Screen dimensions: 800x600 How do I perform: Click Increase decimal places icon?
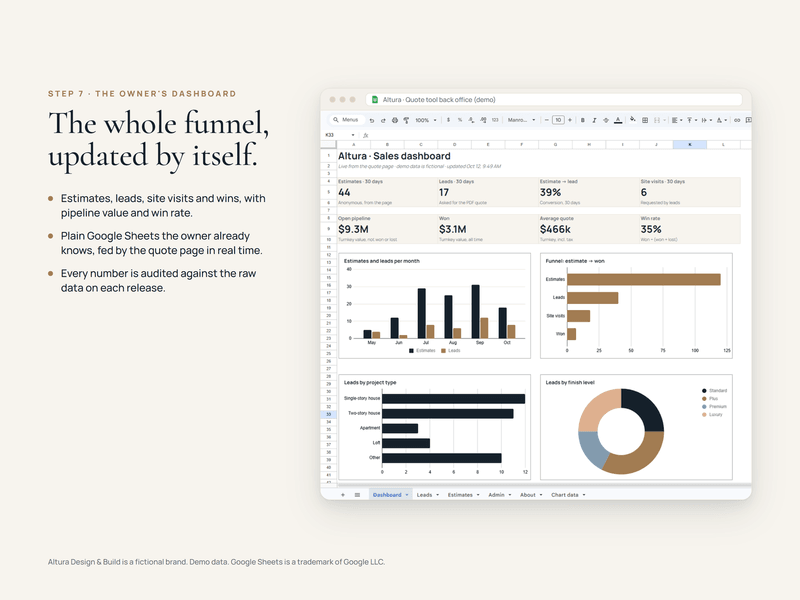pyautogui.click(x=483, y=120)
